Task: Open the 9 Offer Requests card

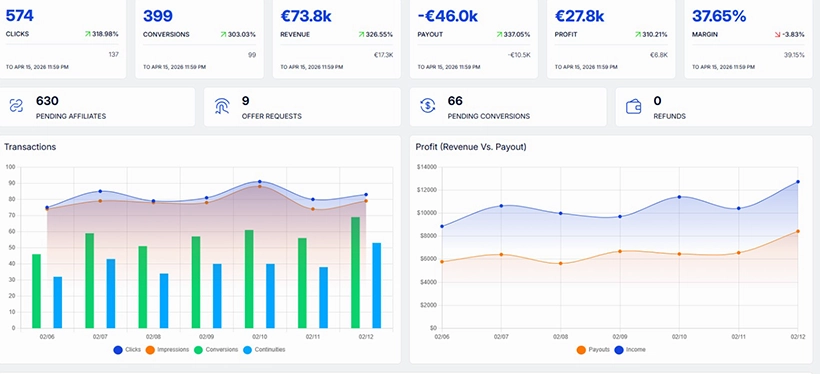Action: [x=302, y=107]
